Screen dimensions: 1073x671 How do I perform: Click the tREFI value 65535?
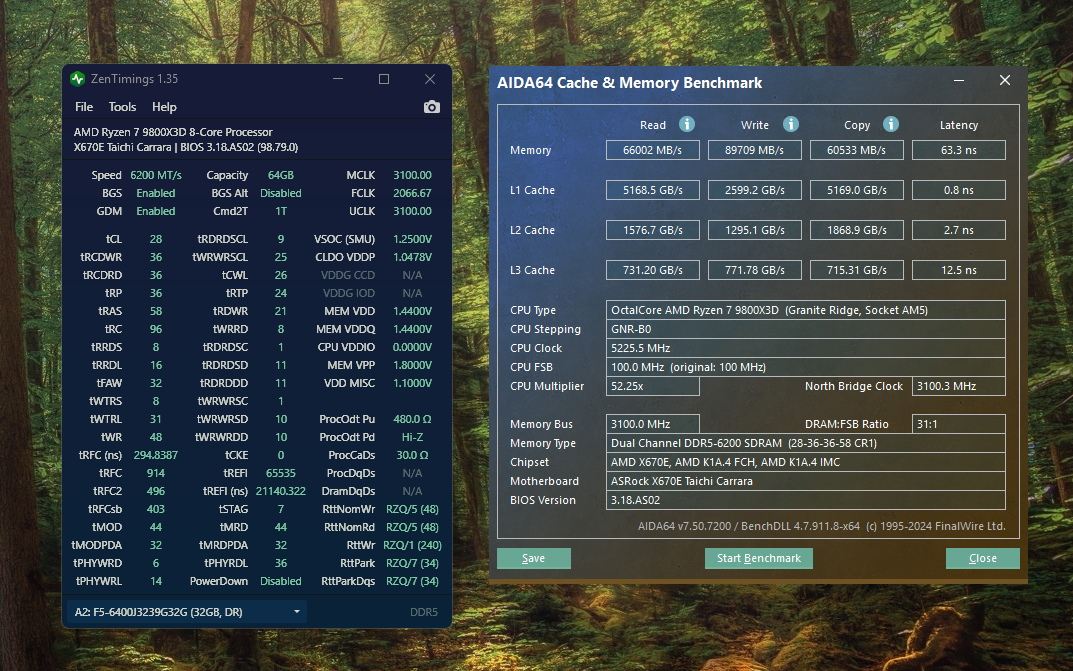(281, 473)
